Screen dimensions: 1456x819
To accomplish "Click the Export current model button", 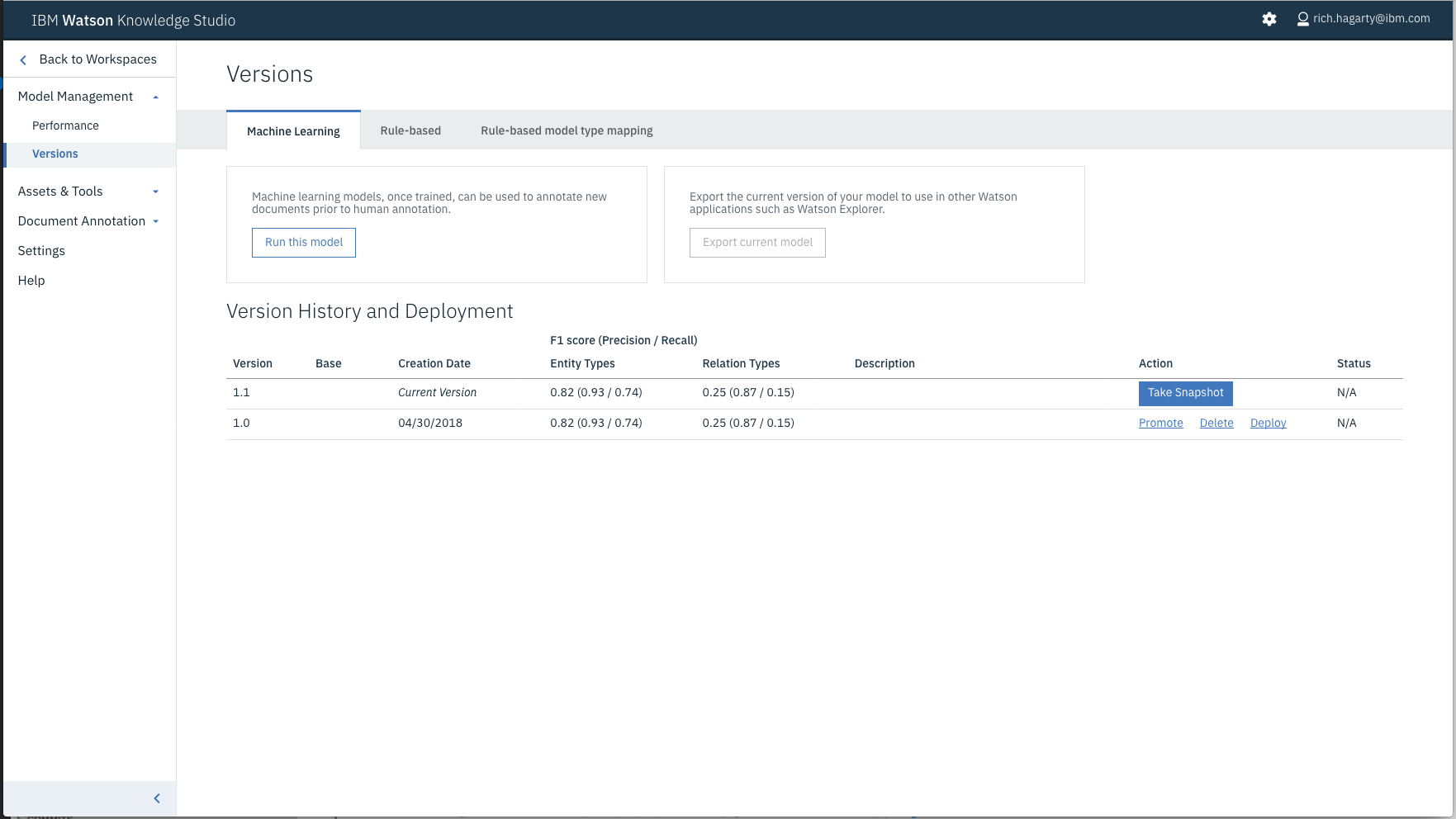I will [x=757, y=243].
